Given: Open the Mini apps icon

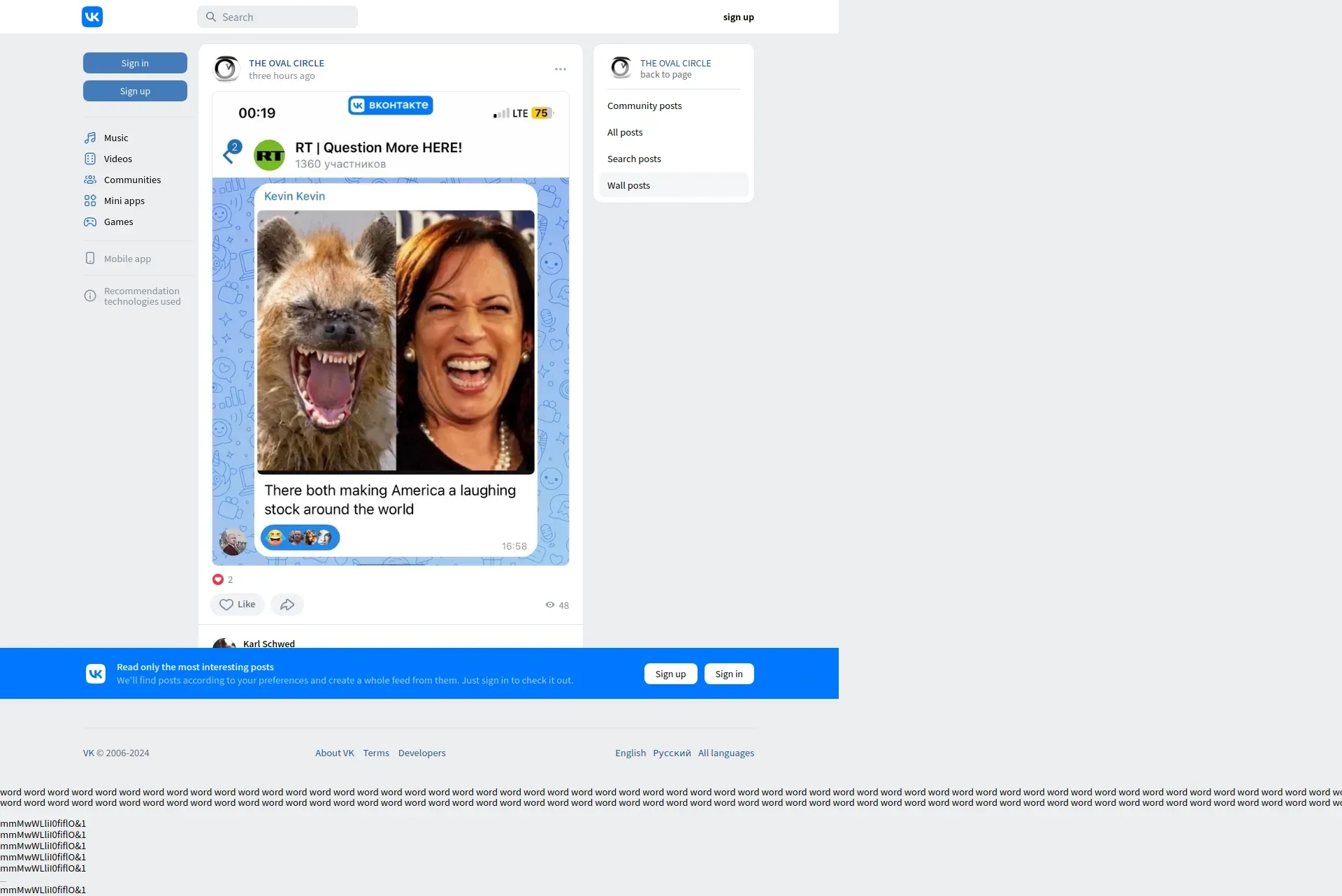Looking at the screenshot, I should 90,201.
